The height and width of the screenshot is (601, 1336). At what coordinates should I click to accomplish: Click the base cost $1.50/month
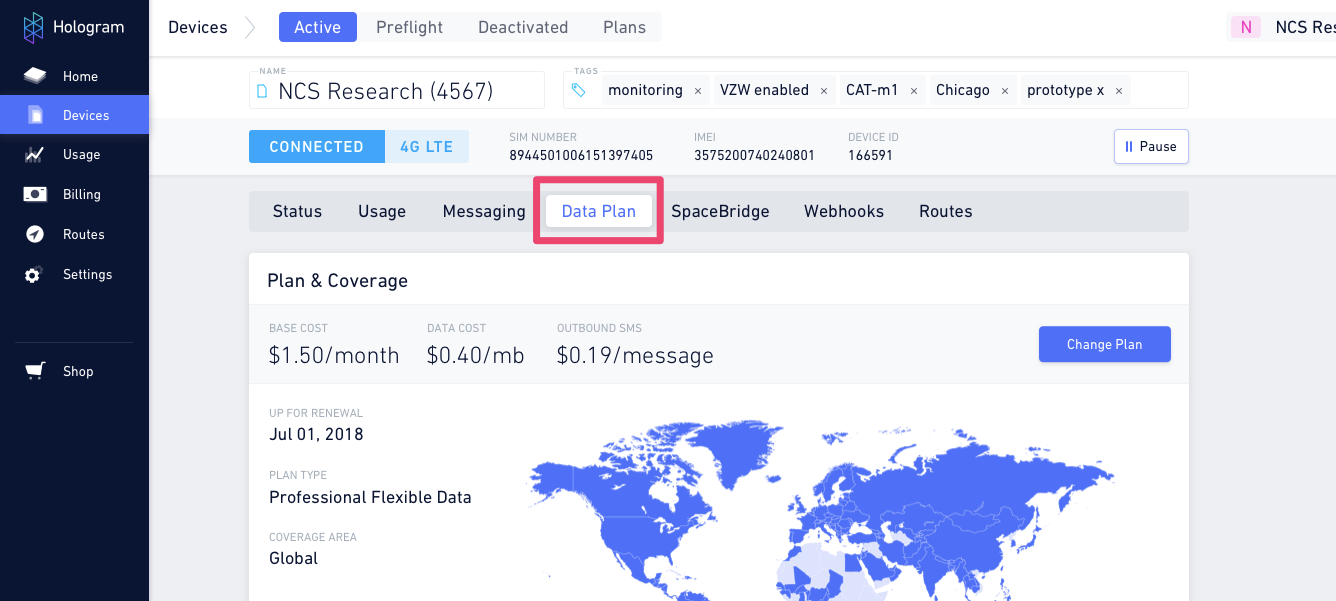click(x=334, y=355)
